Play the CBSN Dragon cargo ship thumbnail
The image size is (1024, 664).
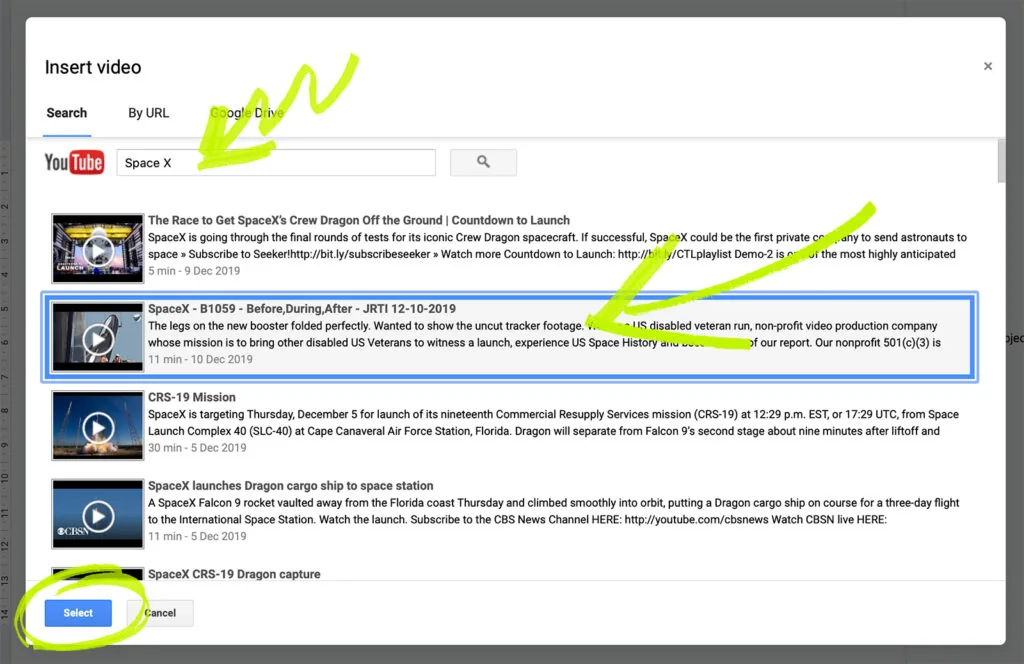click(x=97, y=514)
